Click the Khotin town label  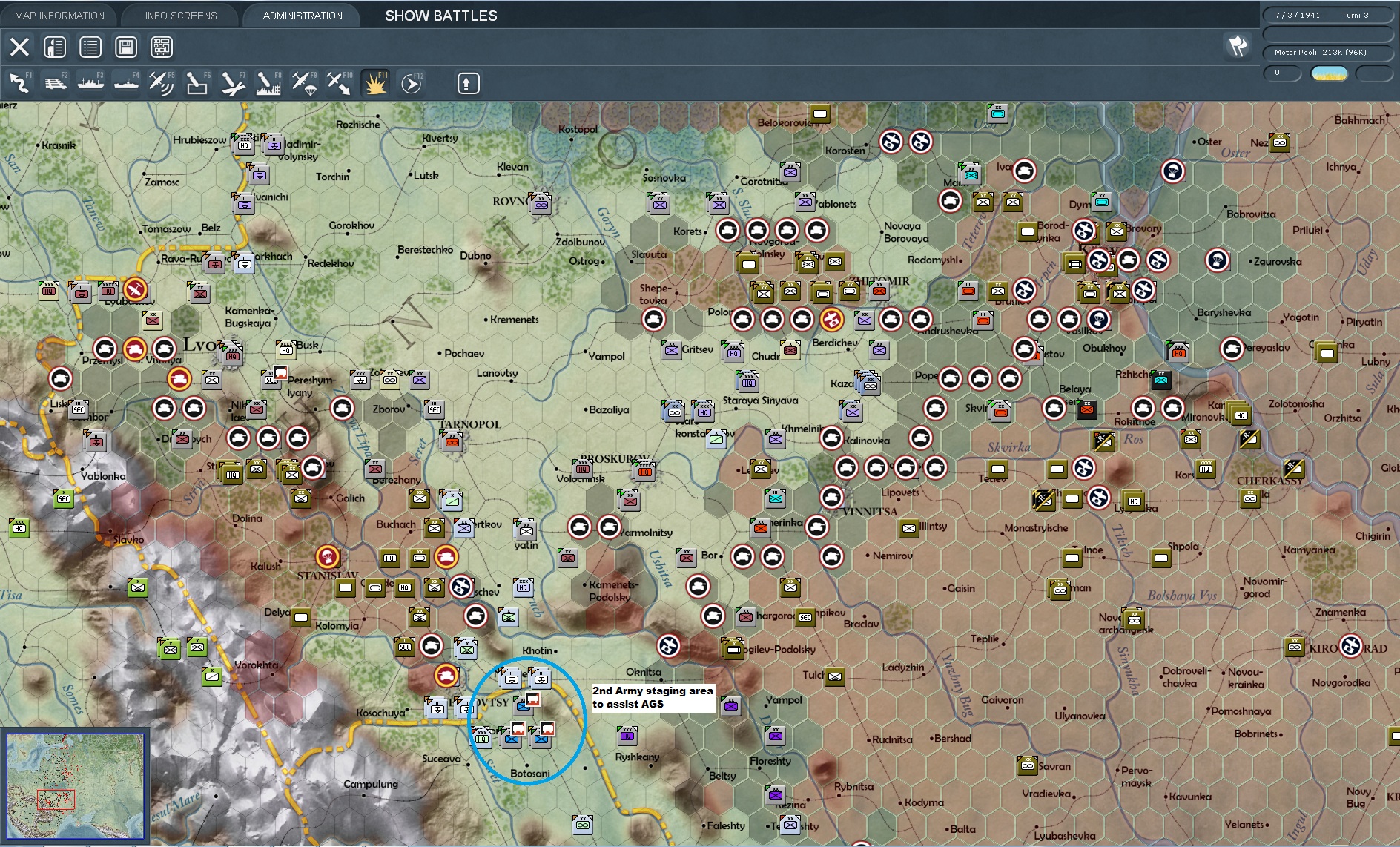[x=537, y=650]
